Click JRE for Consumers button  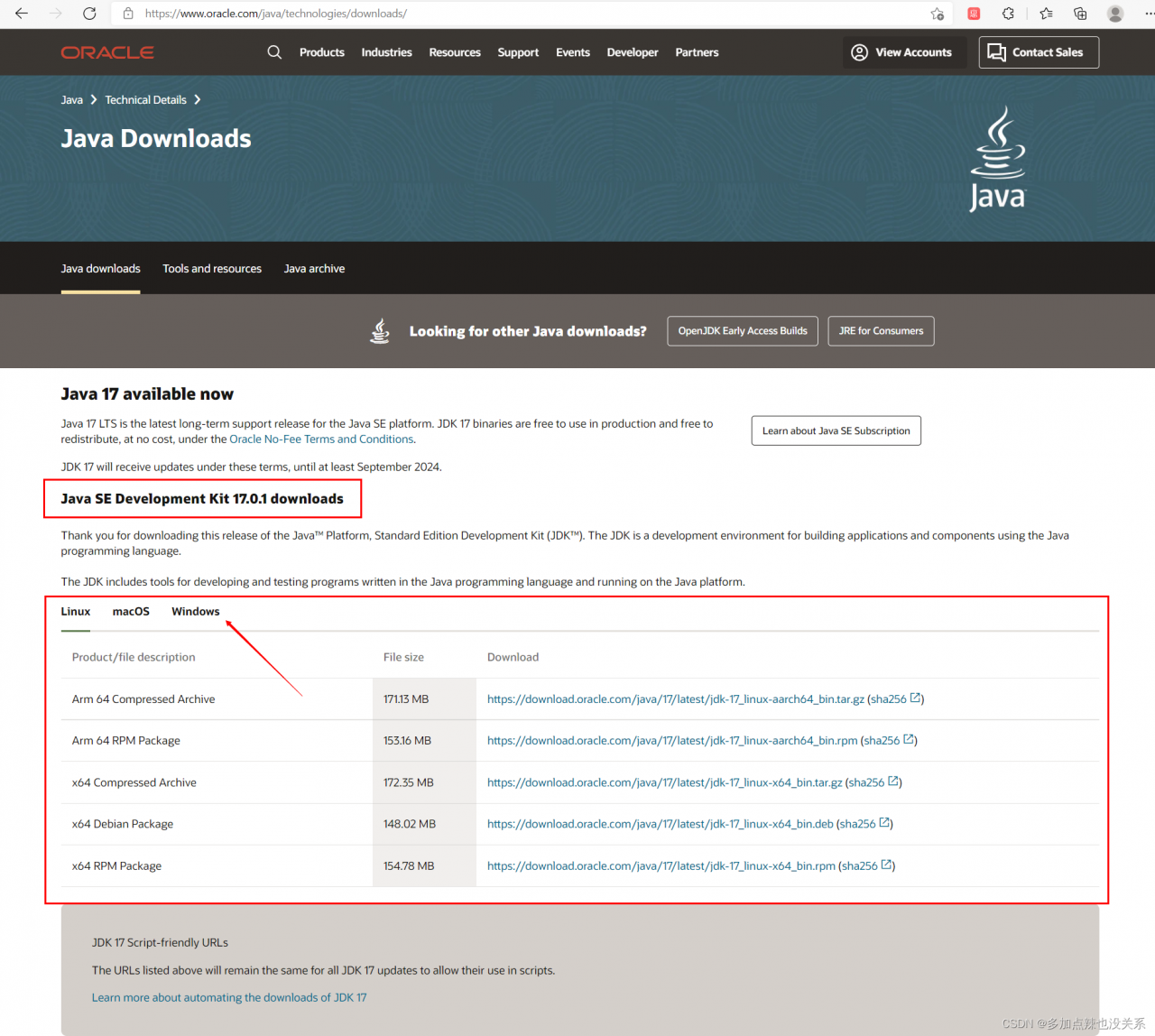(881, 331)
